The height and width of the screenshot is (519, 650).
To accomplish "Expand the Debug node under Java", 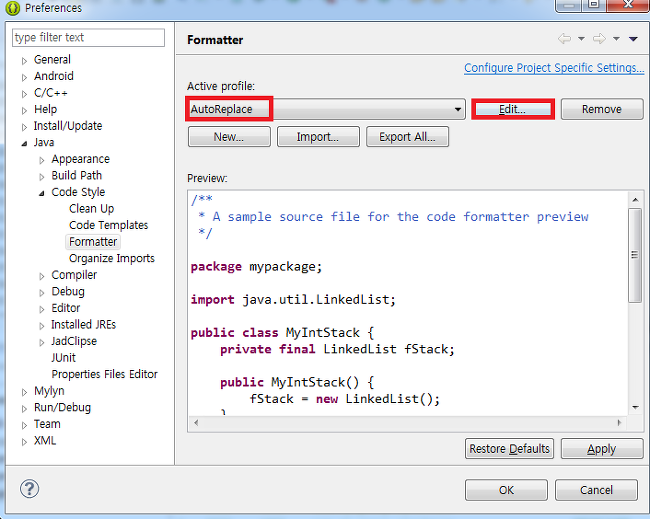I will coord(41,293).
